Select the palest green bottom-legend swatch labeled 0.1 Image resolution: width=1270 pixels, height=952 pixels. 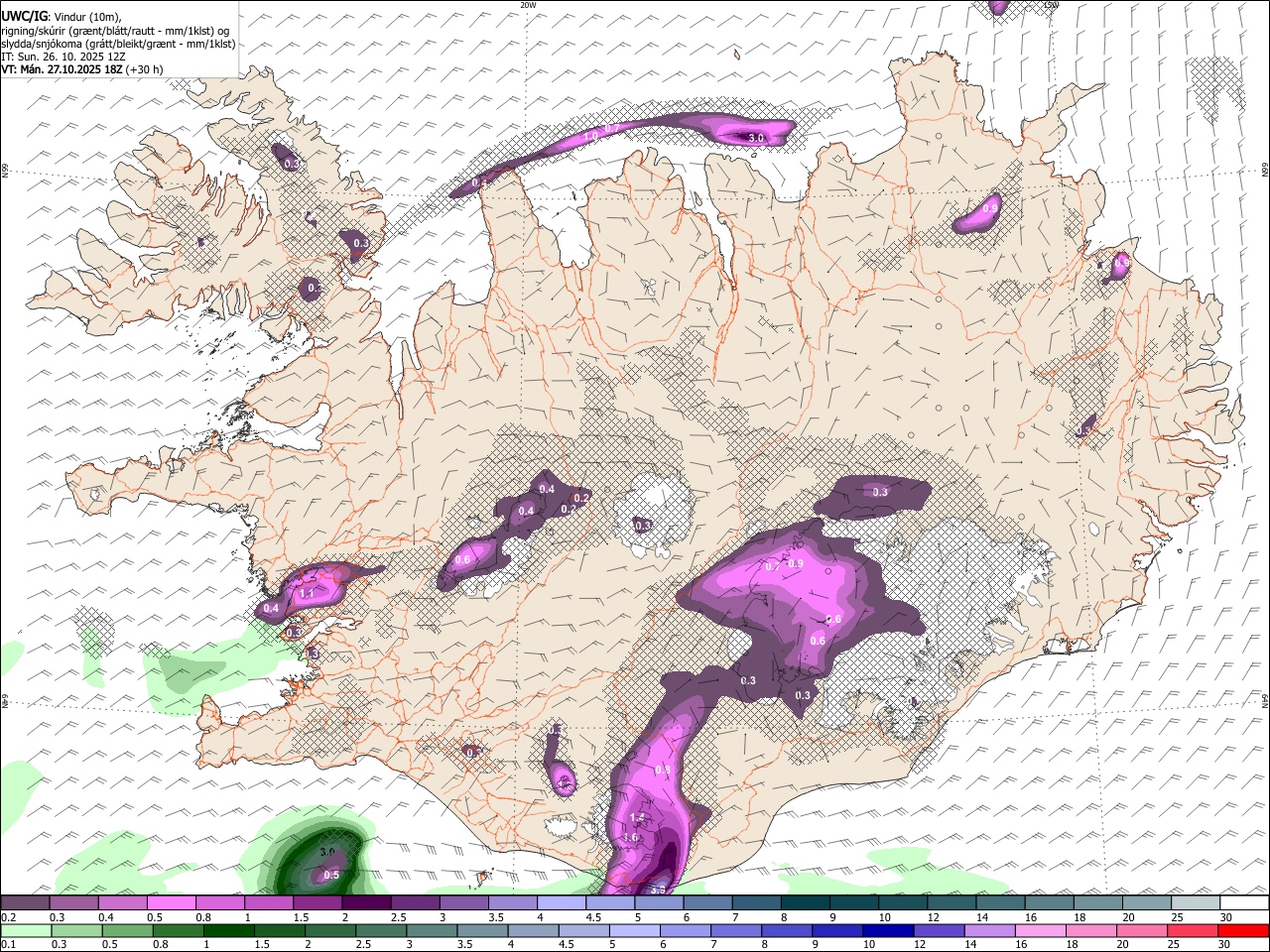[x=25, y=930]
